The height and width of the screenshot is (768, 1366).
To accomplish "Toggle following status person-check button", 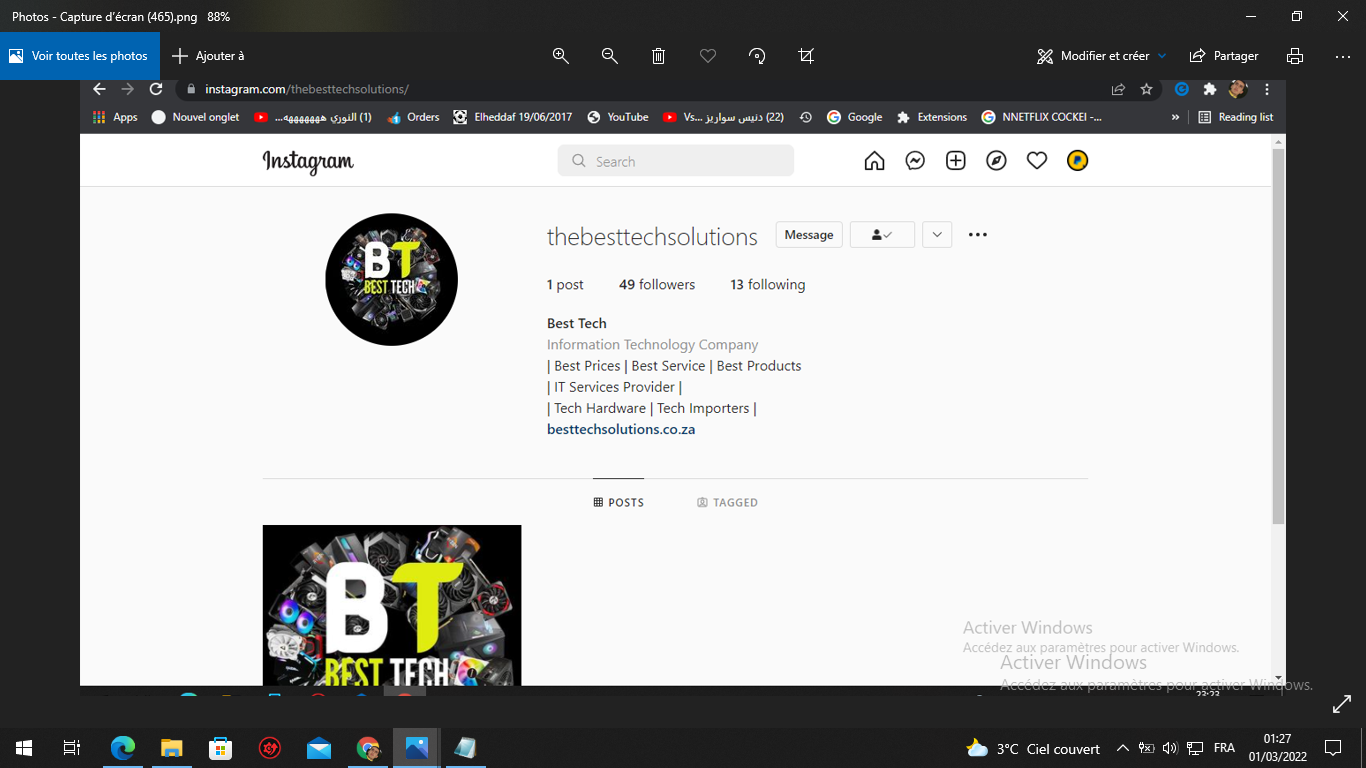I will (882, 235).
